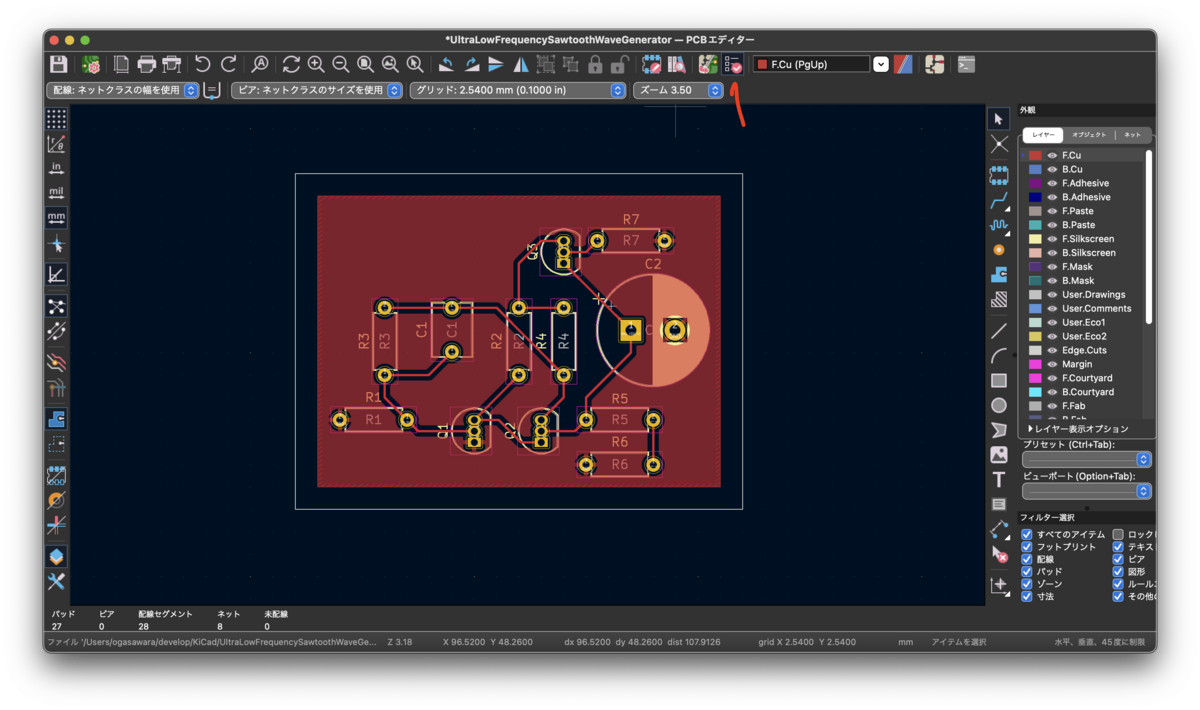The image size is (1200, 710).
Task: Choose the Route Tracks tool
Action: point(999,201)
